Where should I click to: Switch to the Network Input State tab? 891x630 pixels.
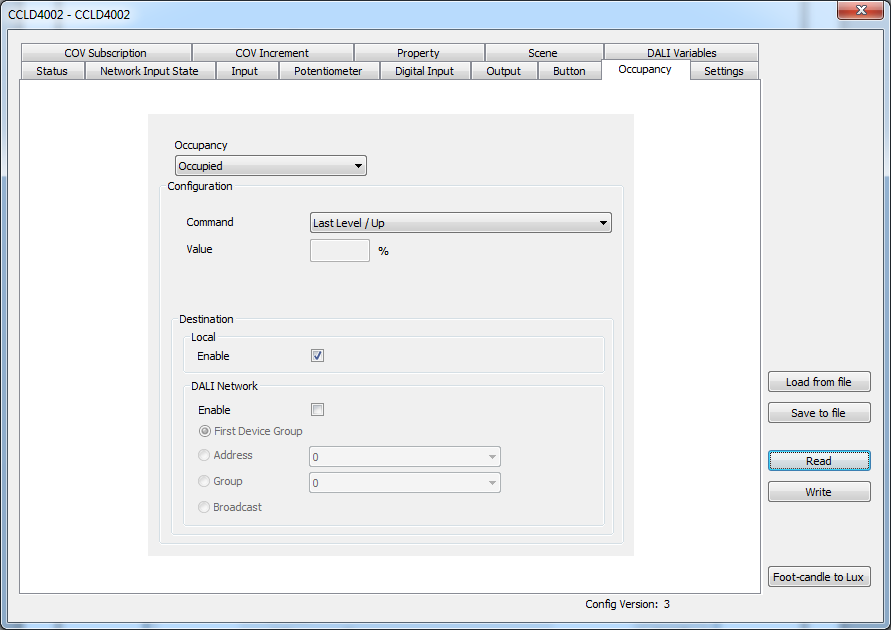coord(149,71)
